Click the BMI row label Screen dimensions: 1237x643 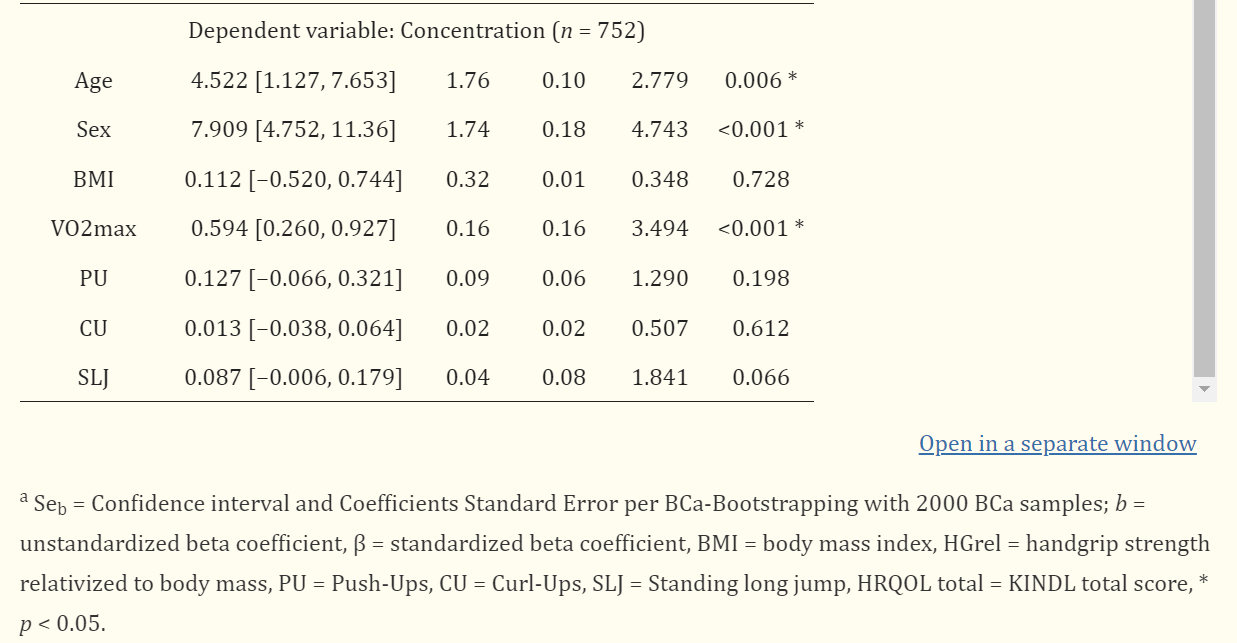coord(93,180)
